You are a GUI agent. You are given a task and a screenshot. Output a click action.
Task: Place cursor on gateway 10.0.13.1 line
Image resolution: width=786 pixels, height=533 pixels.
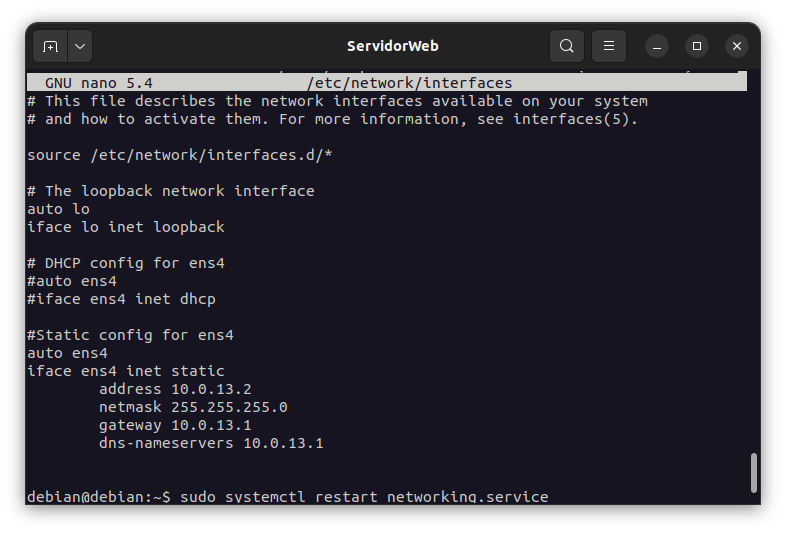coord(175,425)
